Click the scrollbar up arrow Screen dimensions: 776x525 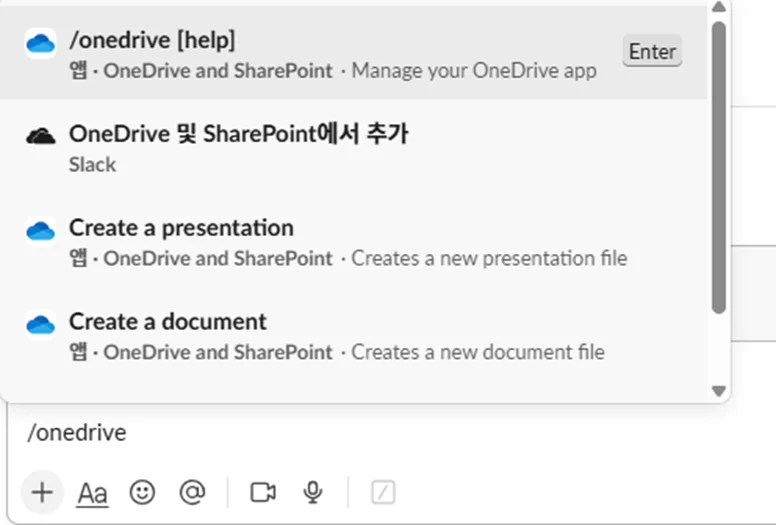718,8
